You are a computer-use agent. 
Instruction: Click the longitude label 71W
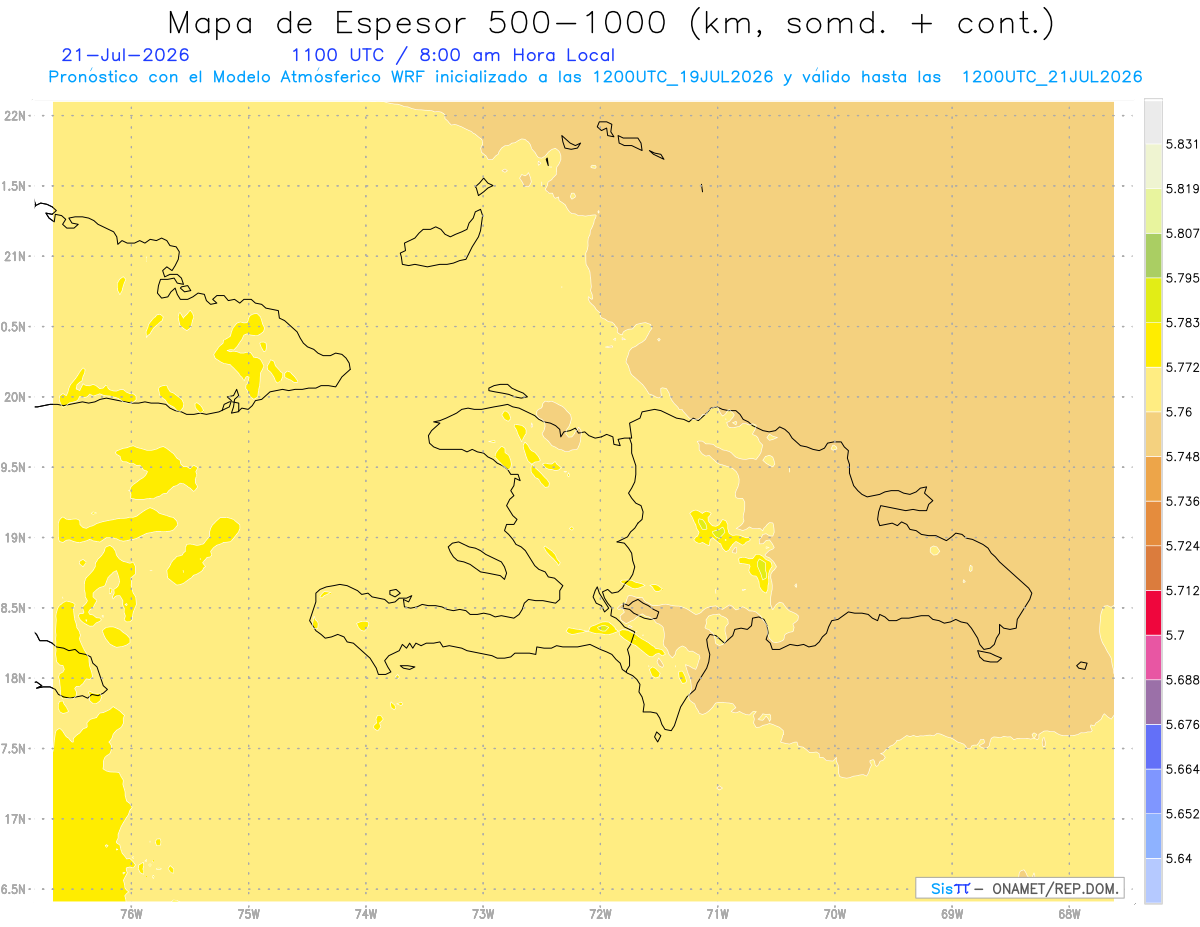[x=717, y=913]
